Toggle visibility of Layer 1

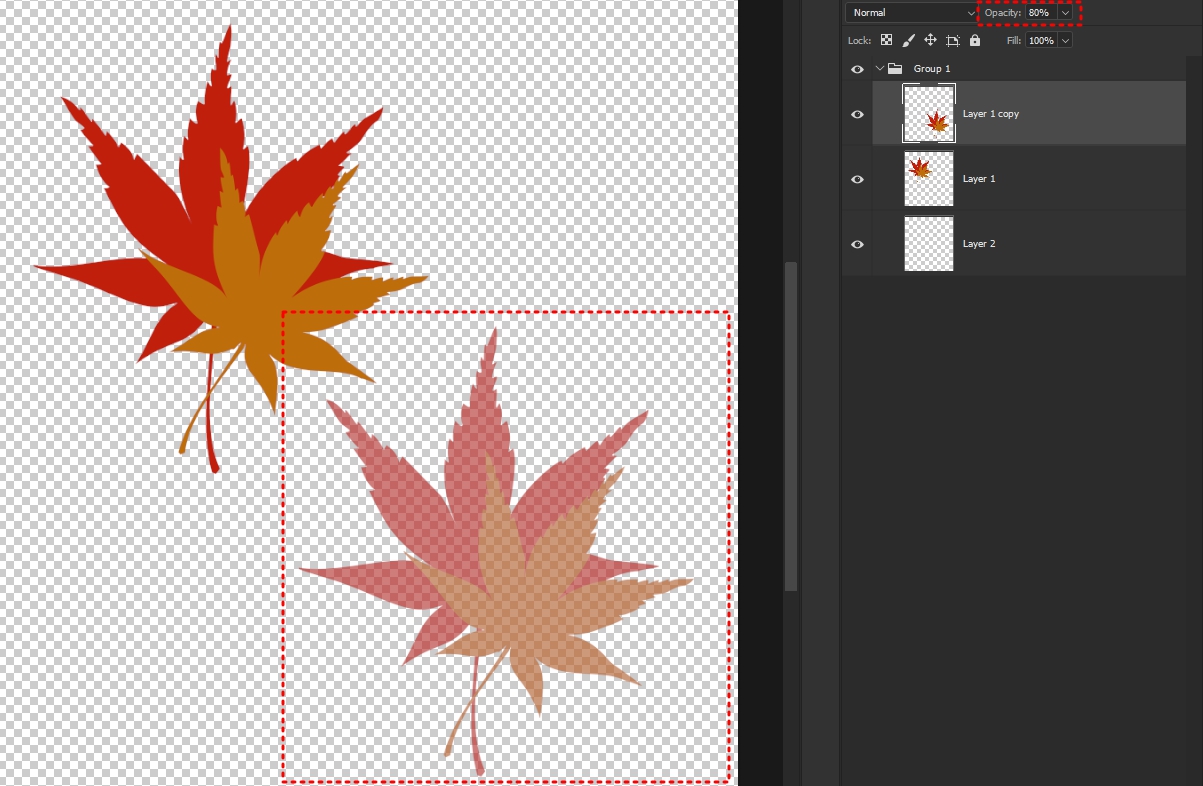coord(857,179)
